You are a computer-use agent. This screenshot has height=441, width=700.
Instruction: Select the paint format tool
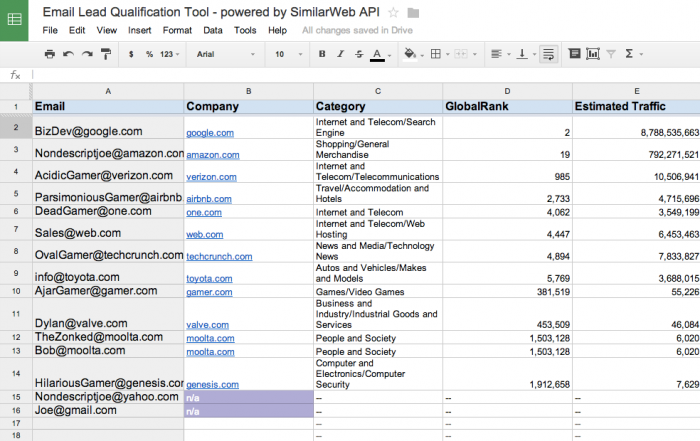click(x=106, y=54)
